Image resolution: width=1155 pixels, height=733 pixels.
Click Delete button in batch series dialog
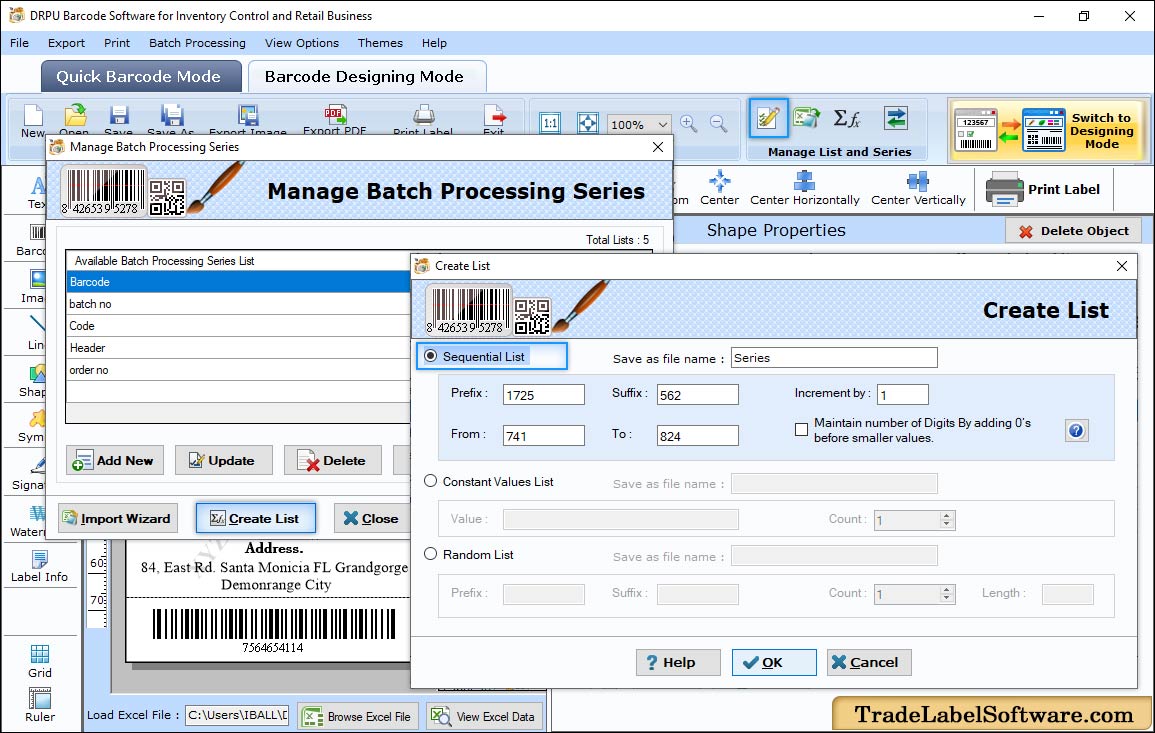click(x=333, y=460)
